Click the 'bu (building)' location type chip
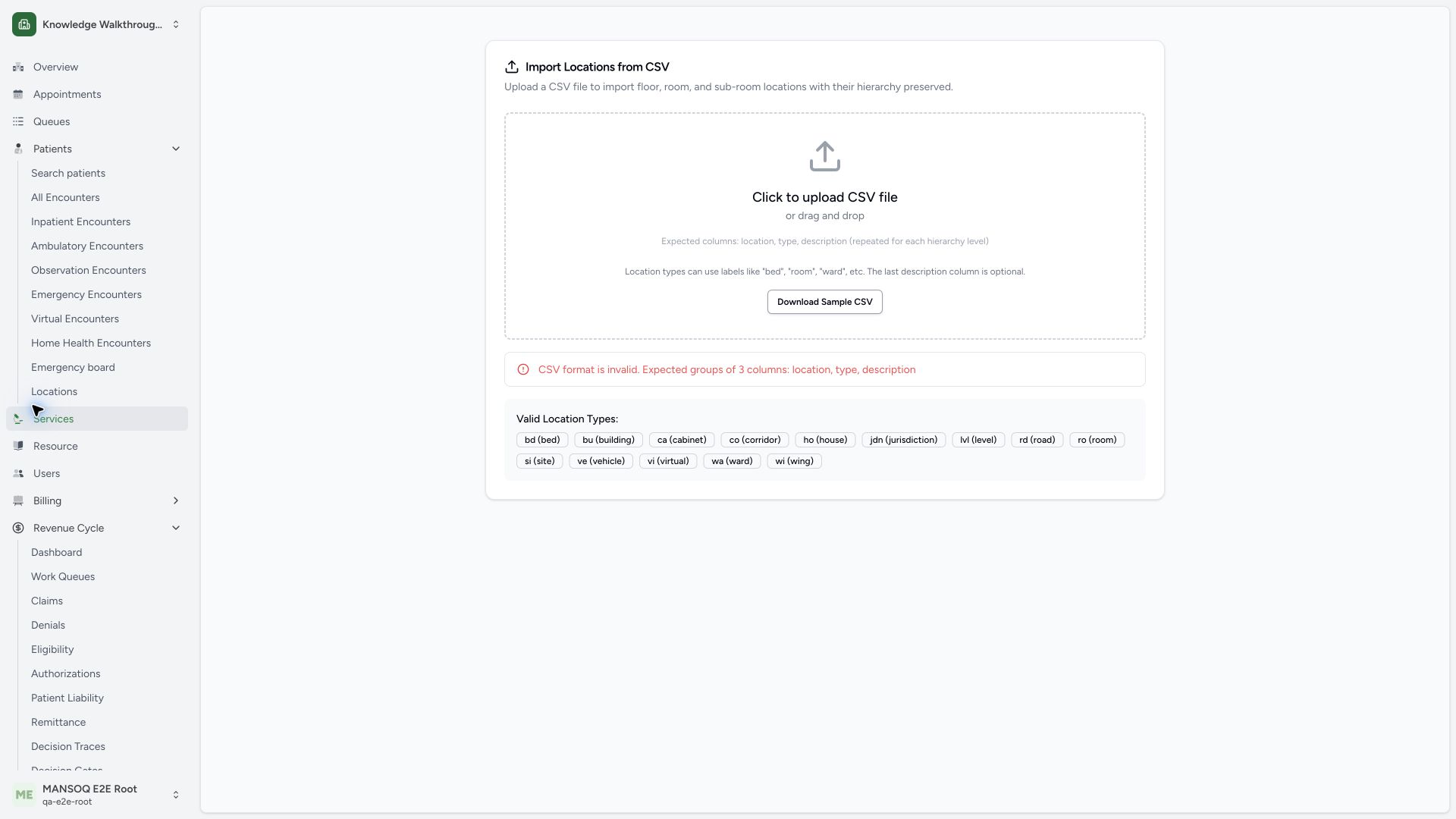1456x819 pixels. point(608,440)
